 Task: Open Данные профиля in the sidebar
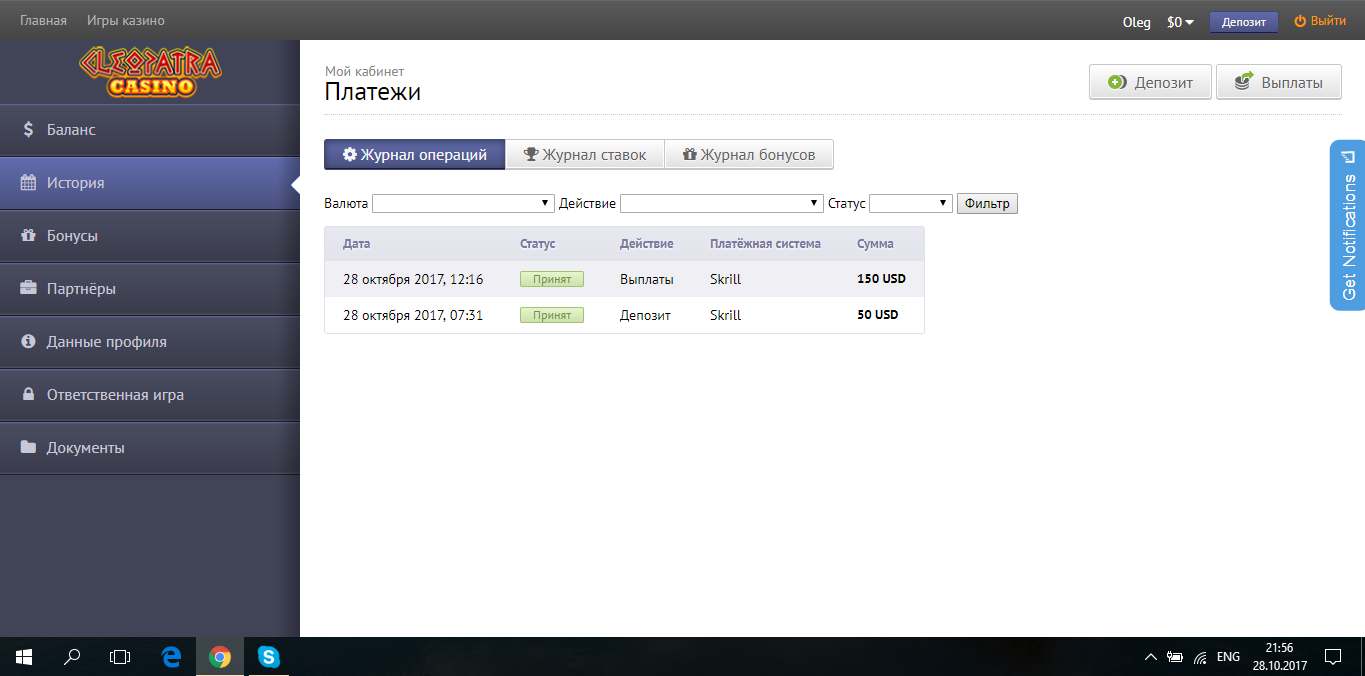(x=150, y=342)
